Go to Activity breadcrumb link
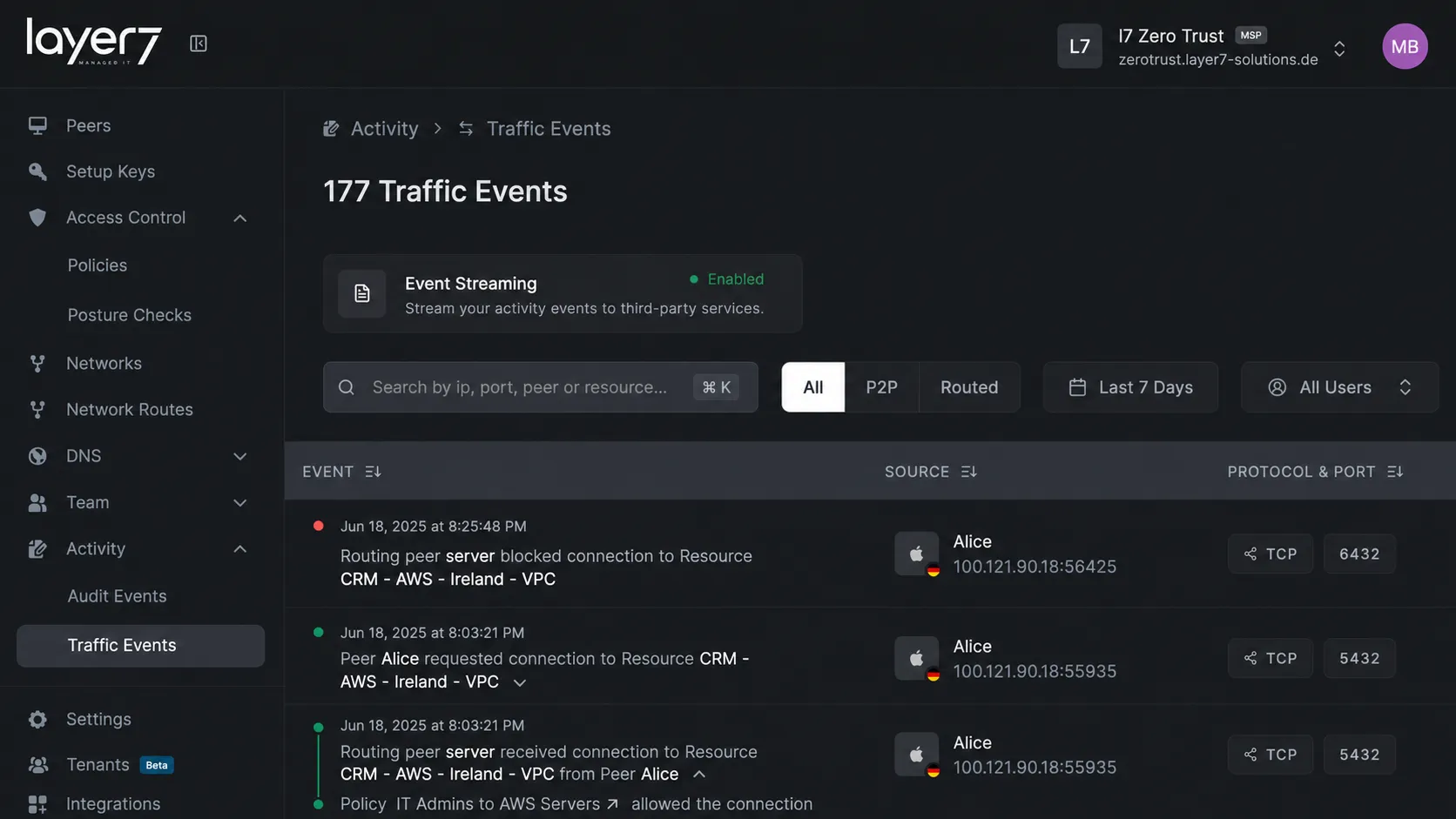Image resolution: width=1456 pixels, height=819 pixels. point(385,129)
